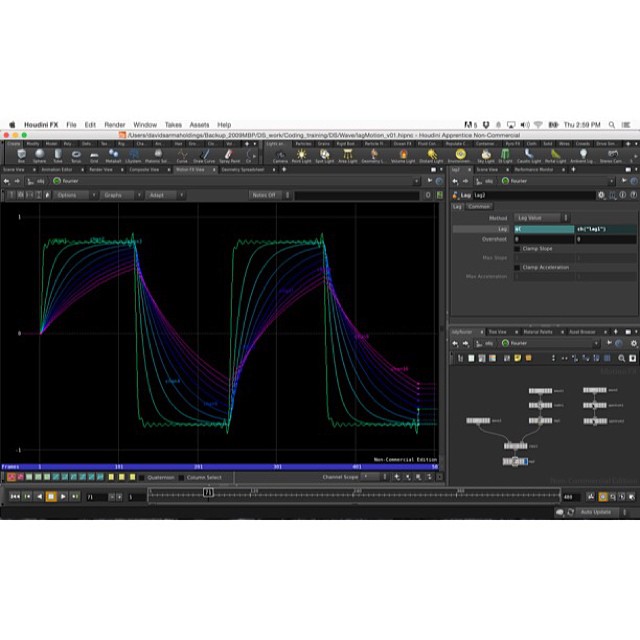The height and width of the screenshot is (640, 640).
Task: Expand the Options dropdown in Motion FX view
Action: 70,195
